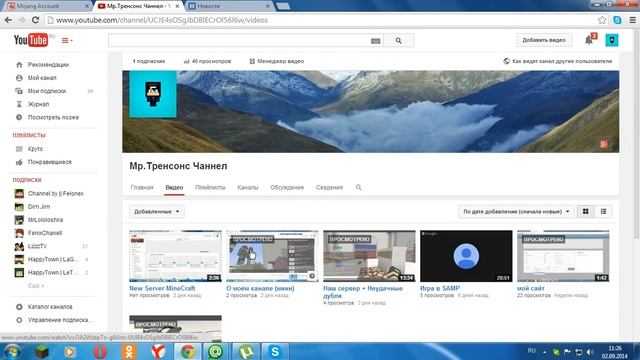
Task: Open the Chrome menu button
Action: point(632,20)
